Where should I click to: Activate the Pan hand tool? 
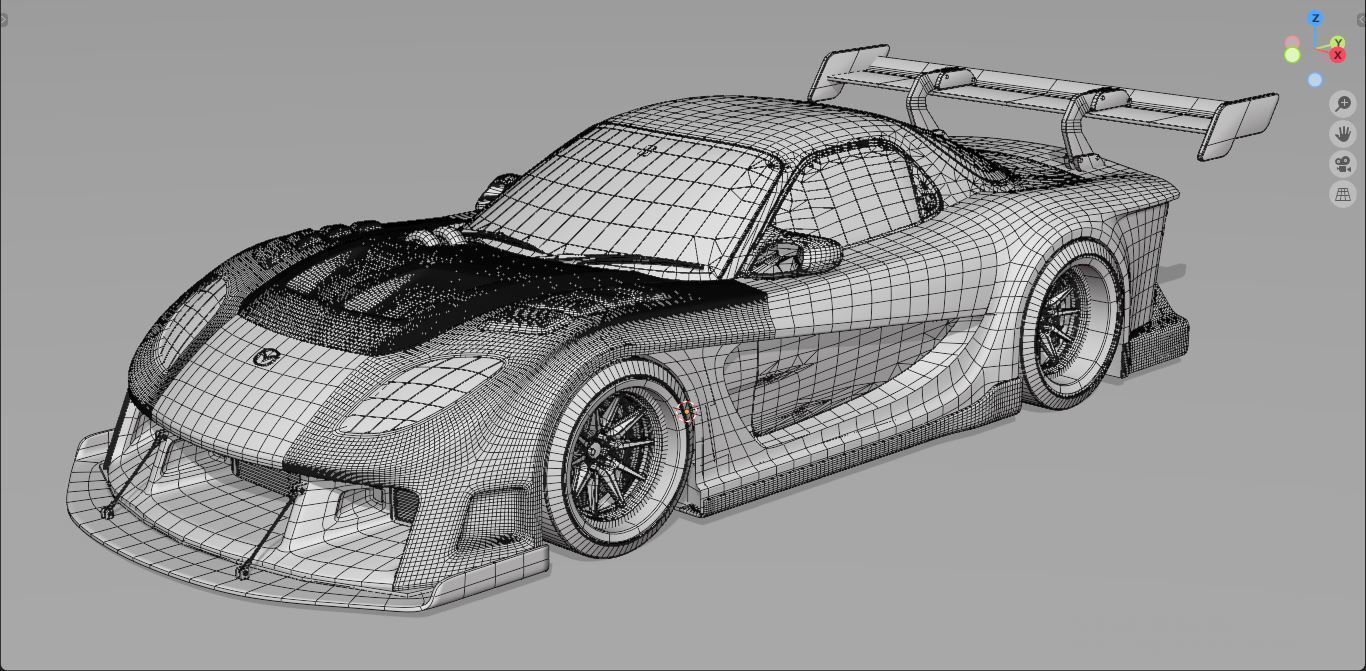coord(1343,133)
